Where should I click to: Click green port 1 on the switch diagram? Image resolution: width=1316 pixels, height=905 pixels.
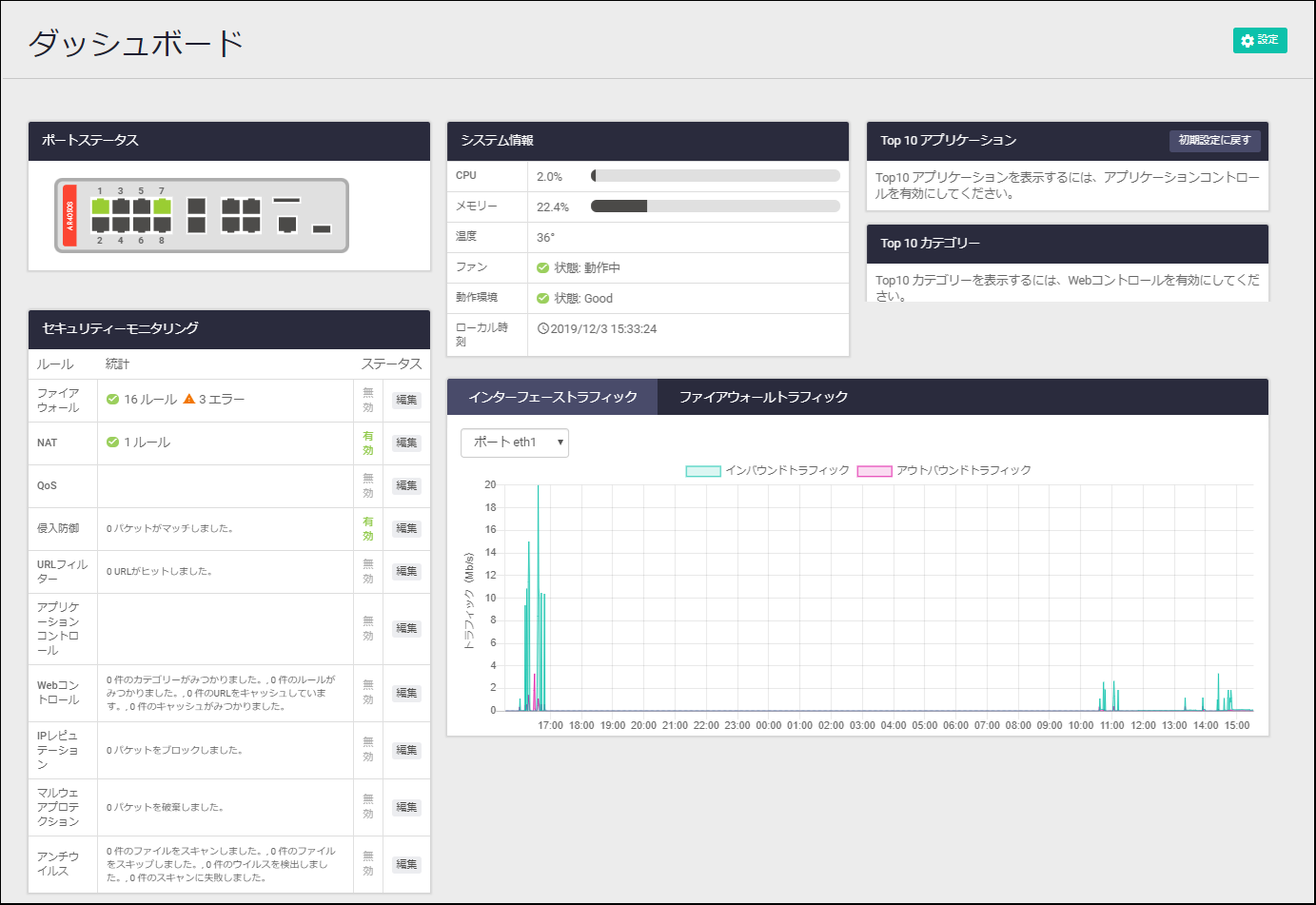(x=100, y=207)
